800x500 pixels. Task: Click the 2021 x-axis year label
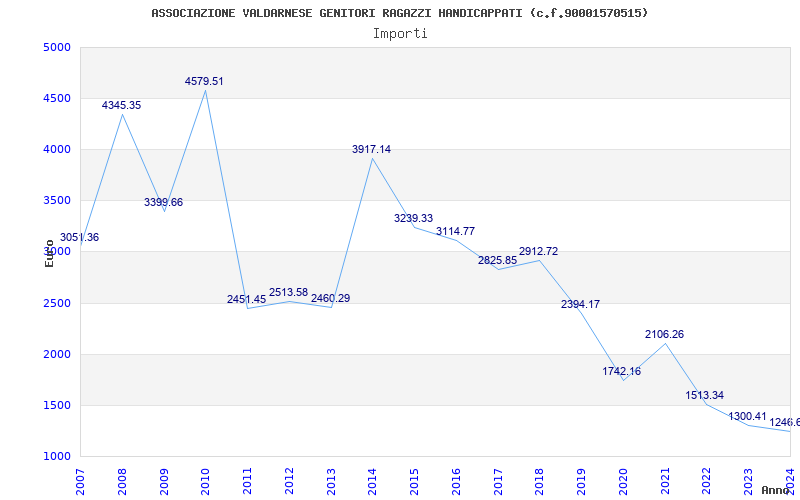coord(665,482)
